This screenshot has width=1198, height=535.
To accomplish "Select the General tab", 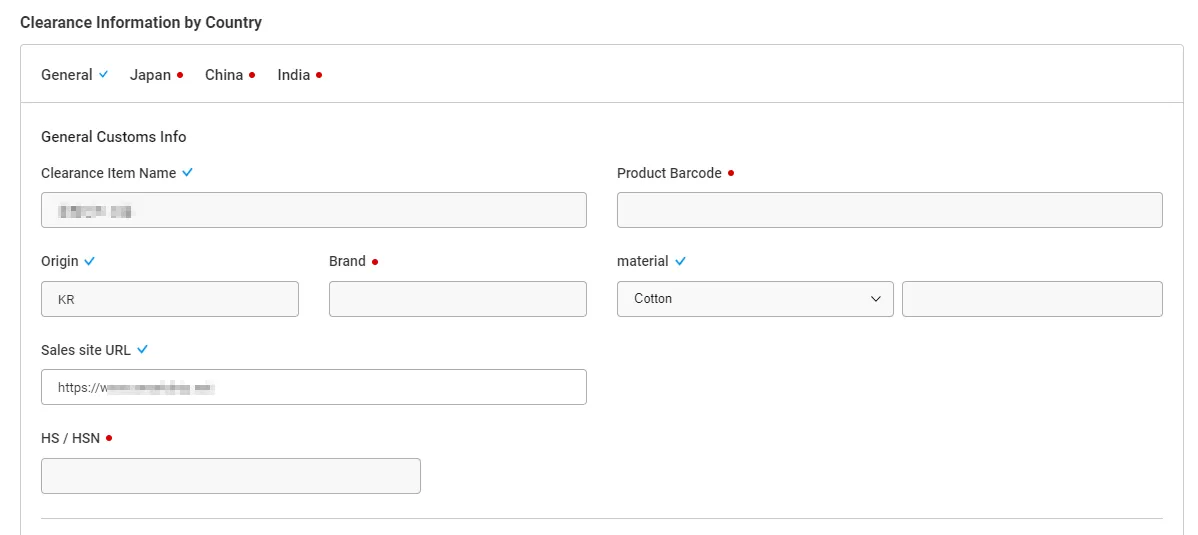I will 66,75.
